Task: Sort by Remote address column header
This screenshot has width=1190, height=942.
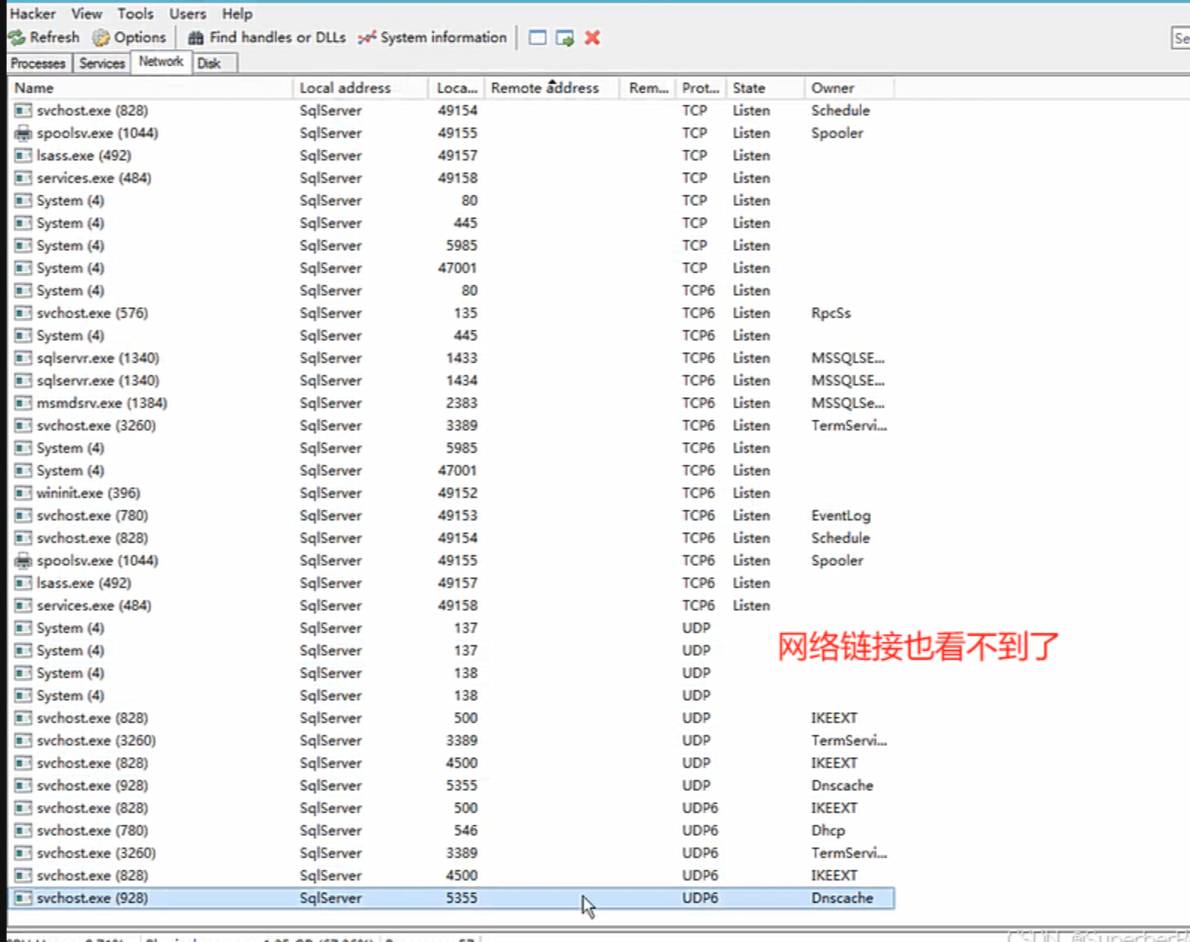Action: (x=552, y=88)
